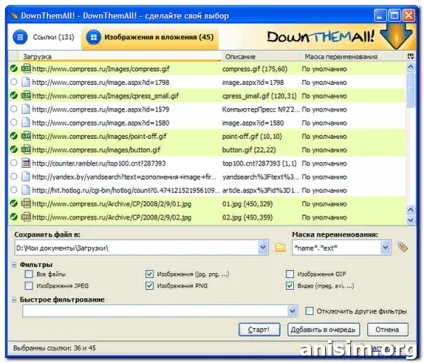Enable the Все файлы filter checkbox
This screenshot has width=424, height=363.
coord(29,274)
